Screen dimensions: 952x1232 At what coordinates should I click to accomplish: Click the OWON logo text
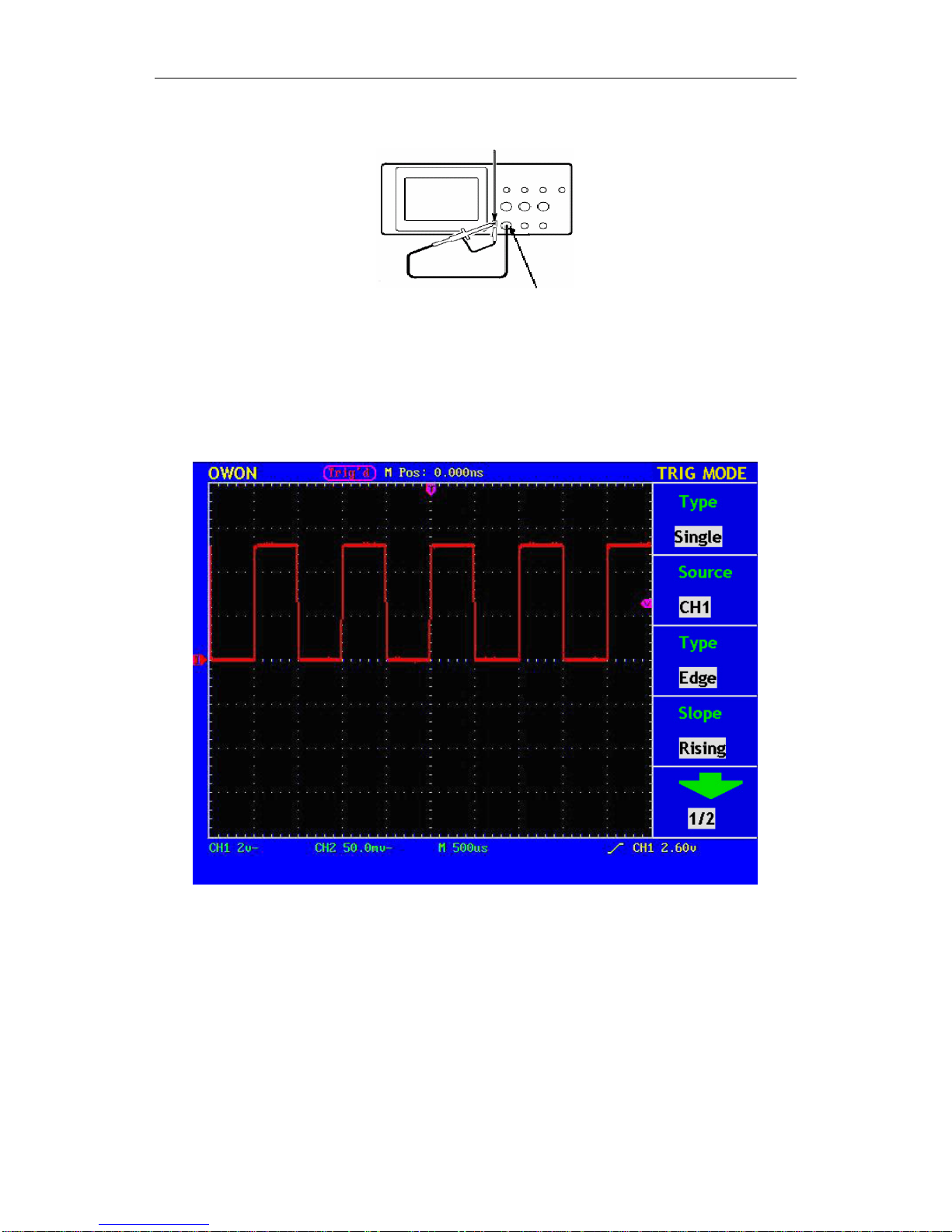click(232, 473)
